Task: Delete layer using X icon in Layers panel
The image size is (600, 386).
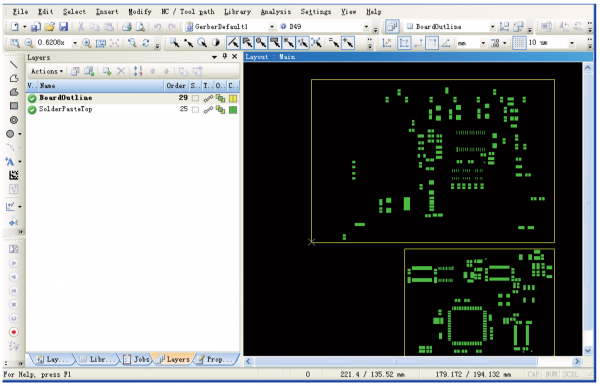Action: point(121,71)
